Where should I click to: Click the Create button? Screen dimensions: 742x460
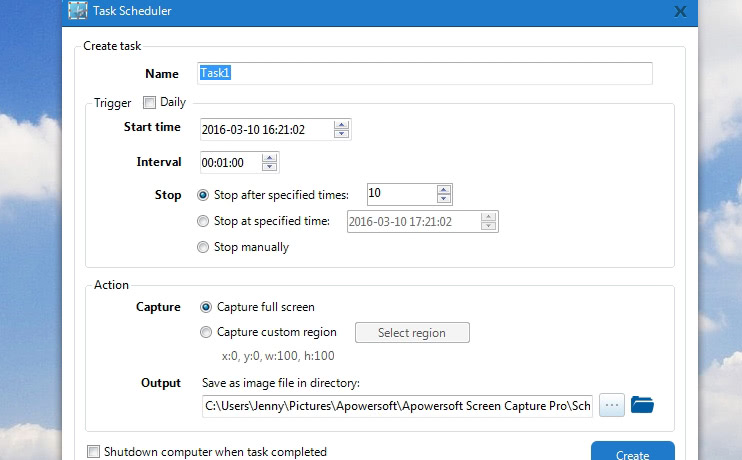pyautogui.click(x=633, y=451)
